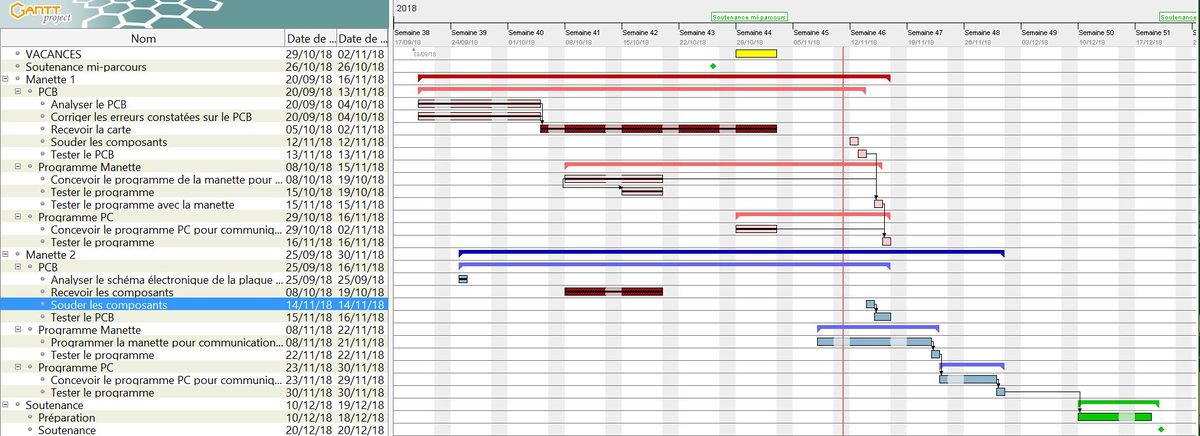Click the dark red Recevoir la carte bar

coord(658,128)
